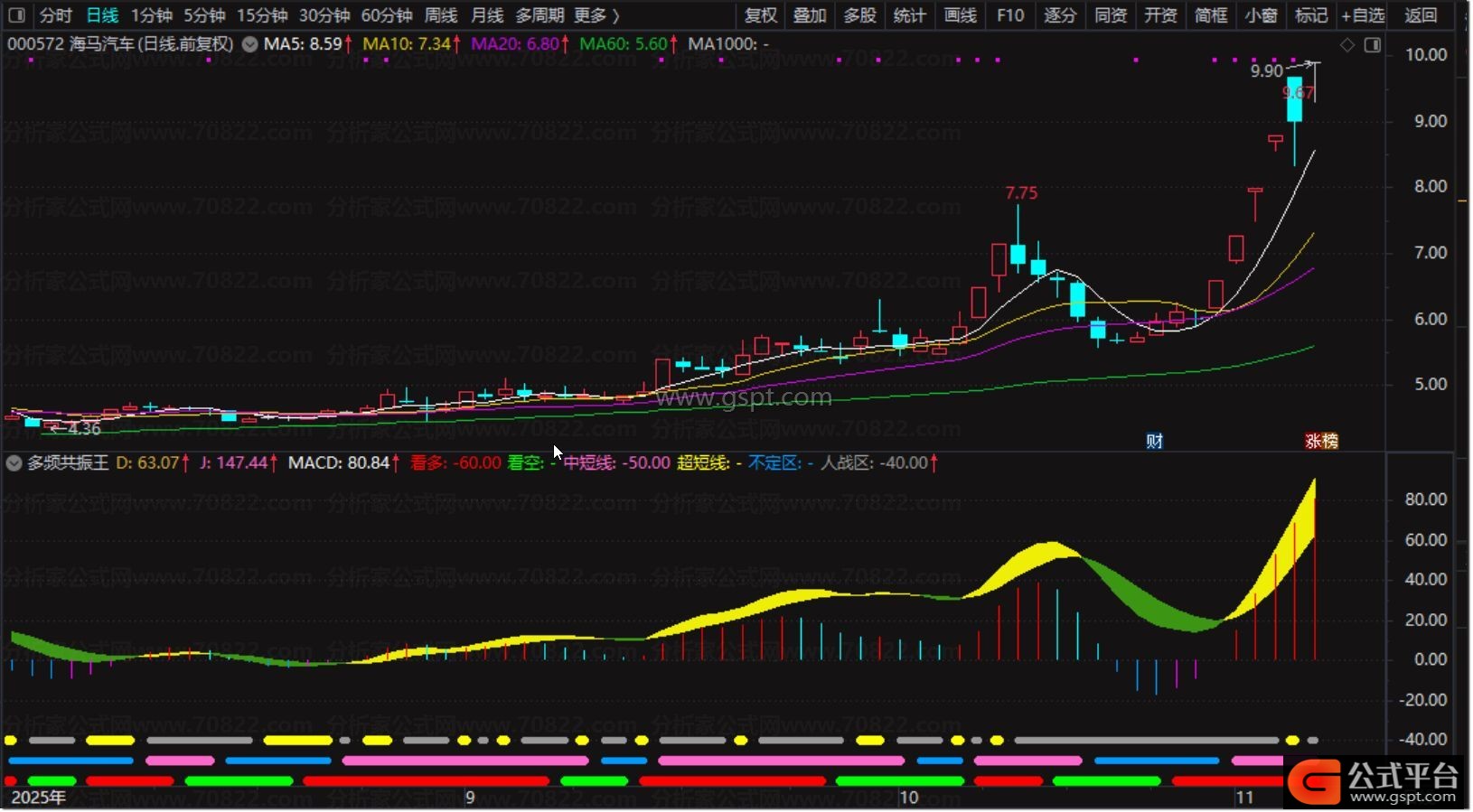Viewport: 1473px width, 812px height.
Task: Open 小窗 mini window
Action: [1261, 15]
